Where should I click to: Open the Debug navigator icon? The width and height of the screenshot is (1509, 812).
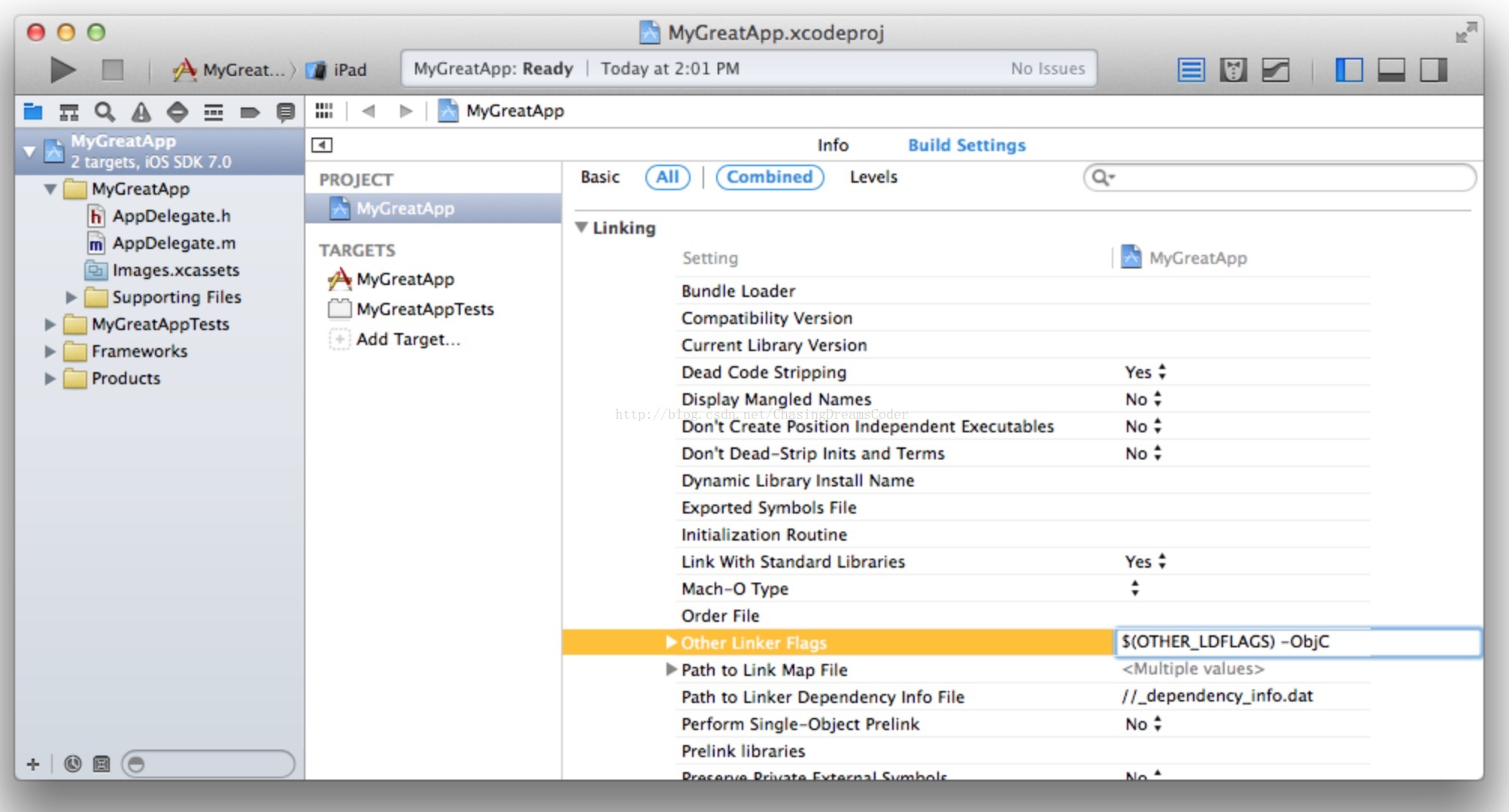pyautogui.click(x=214, y=112)
